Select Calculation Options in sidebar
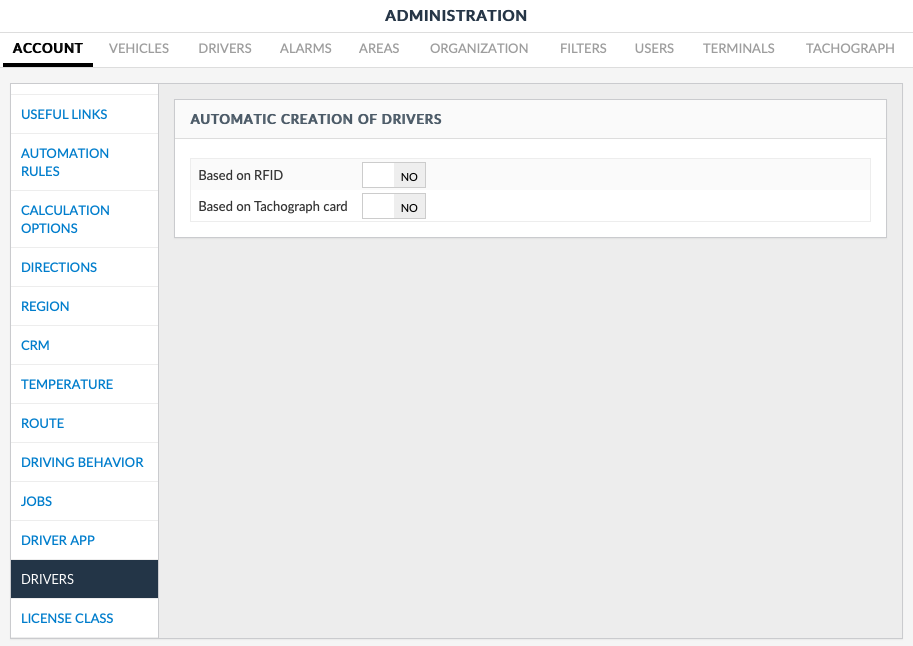 pyautogui.click(x=65, y=219)
